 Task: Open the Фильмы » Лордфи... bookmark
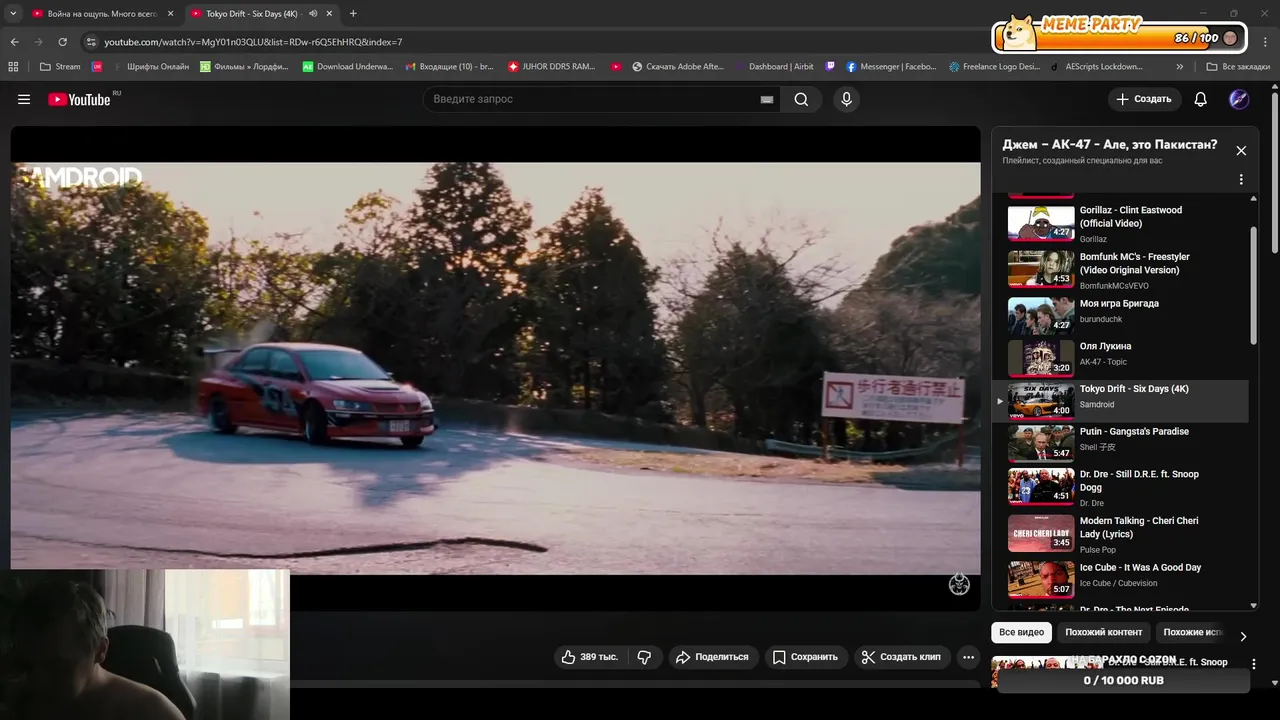(x=245, y=67)
